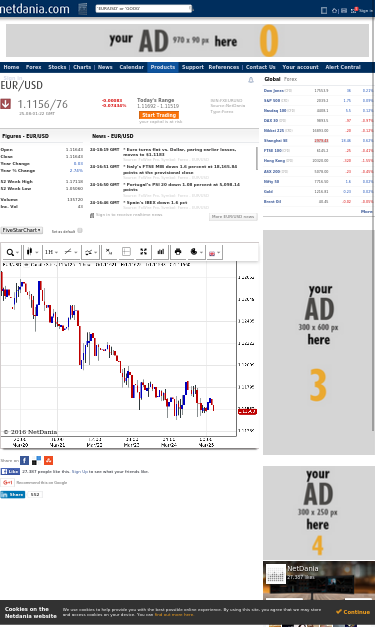Open the drawing line tools menu

[71, 252]
